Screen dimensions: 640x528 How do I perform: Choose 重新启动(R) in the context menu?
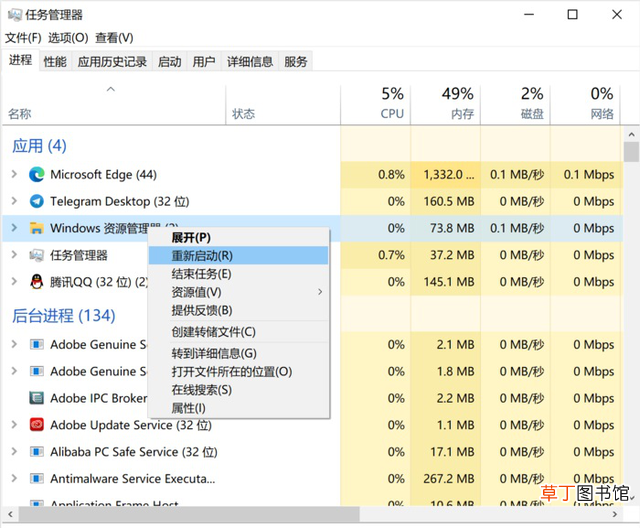(238, 256)
